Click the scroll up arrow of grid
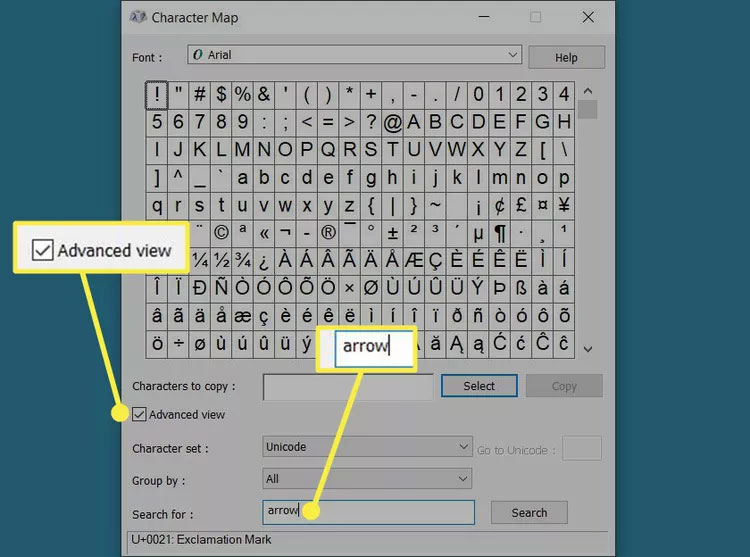750x557 pixels. click(588, 91)
